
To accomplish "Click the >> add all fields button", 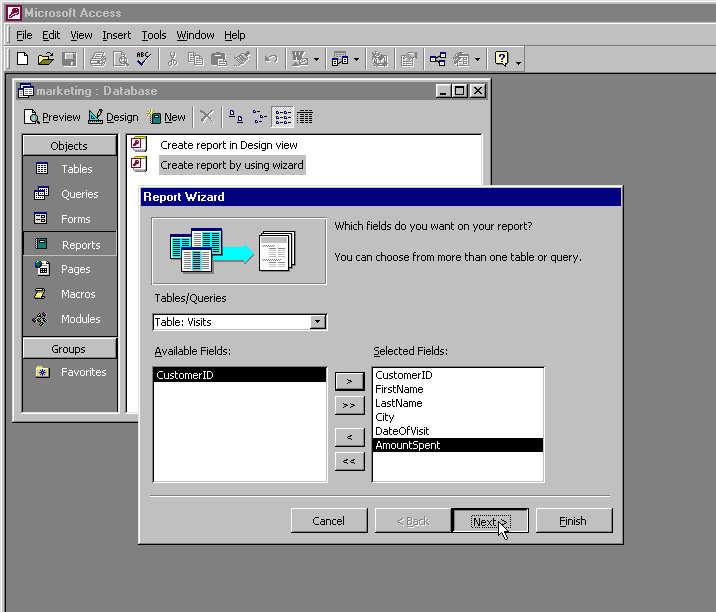I will (x=349, y=405).
